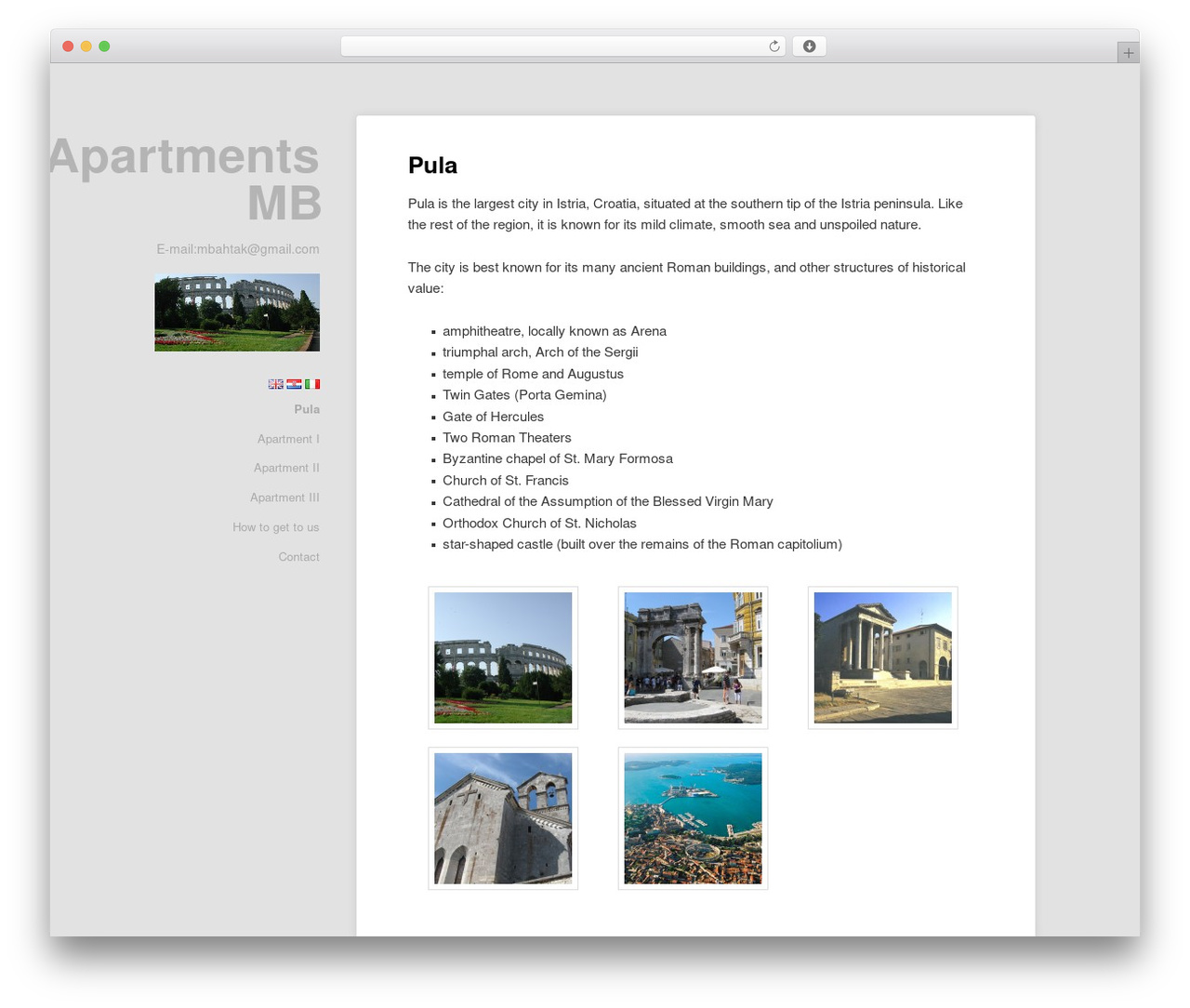
Task: Click the list item 'Gate of Hercules'
Action: tap(493, 417)
